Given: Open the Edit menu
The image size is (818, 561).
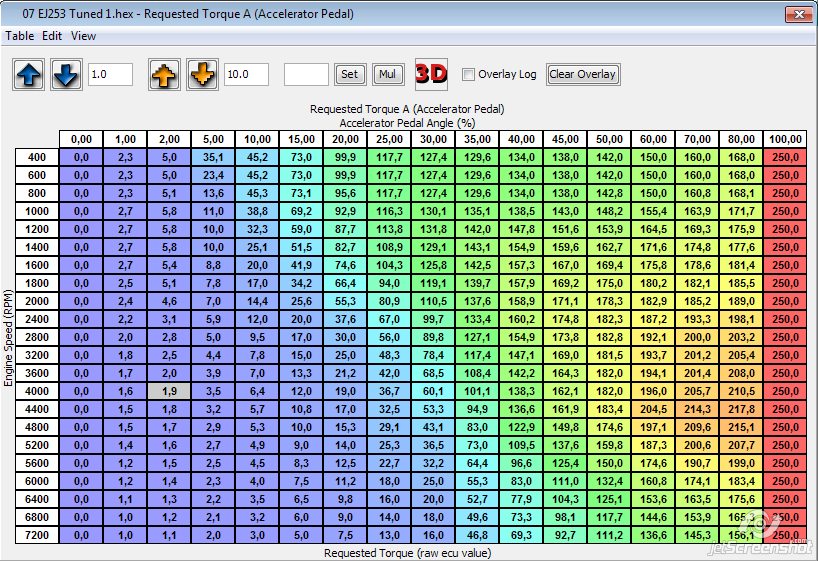Looking at the screenshot, I should pyautogui.click(x=52, y=36).
